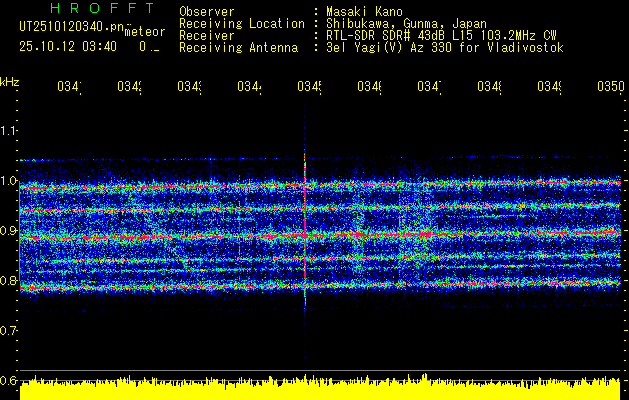Click the 0341 time marker
Image resolution: width=629 pixels, height=400 pixels.
[69, 87]
